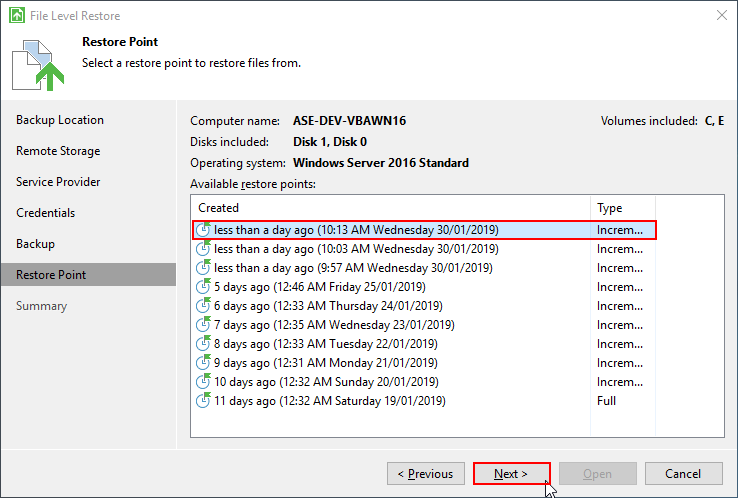This screenshot has height=498, width=738.
Task: Click the File Level Restore title bar icon
Action: tap(17, 15)
